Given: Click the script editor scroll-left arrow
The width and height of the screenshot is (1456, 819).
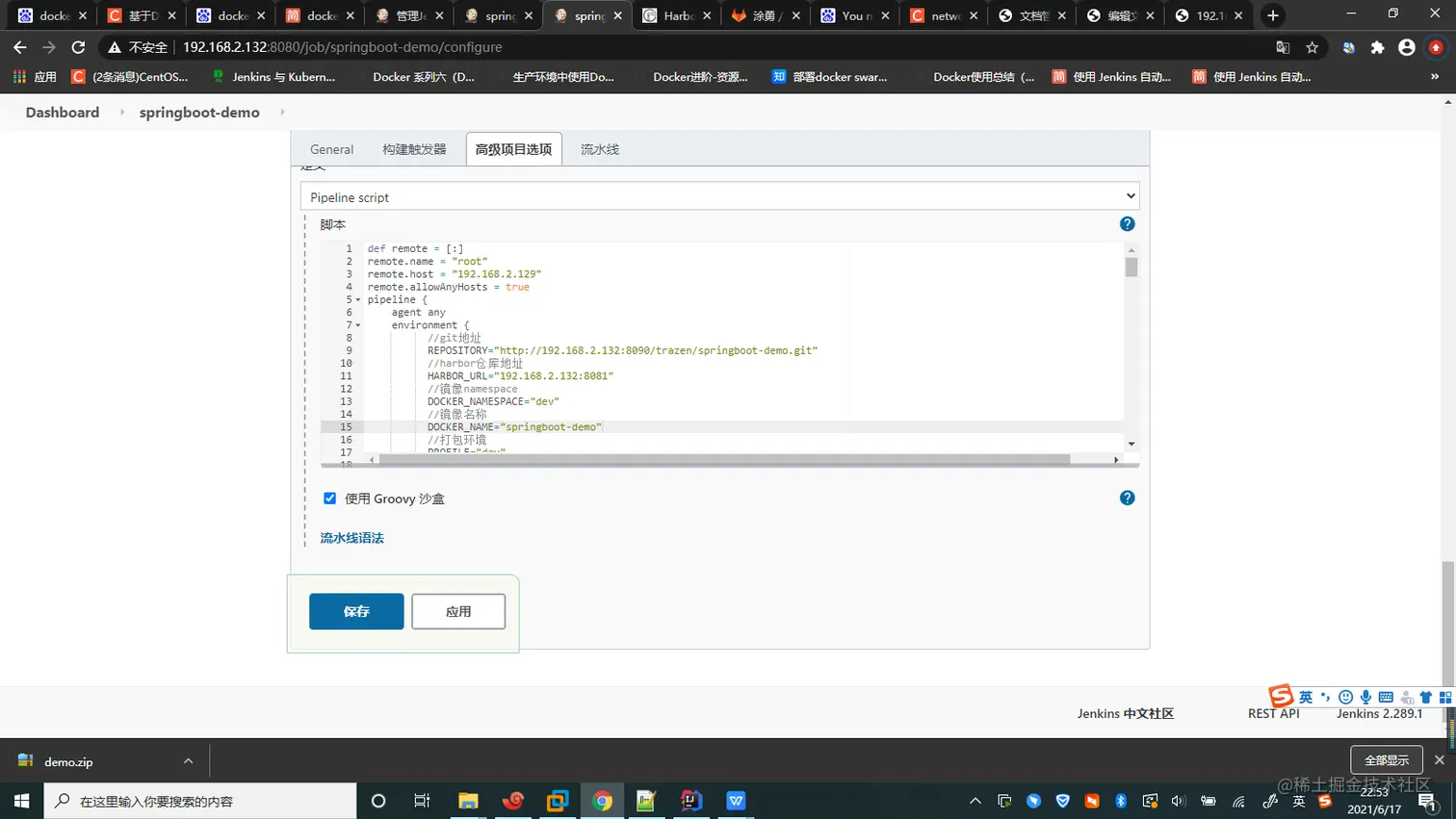Looking at the screenshot, I should coord(372,460).
